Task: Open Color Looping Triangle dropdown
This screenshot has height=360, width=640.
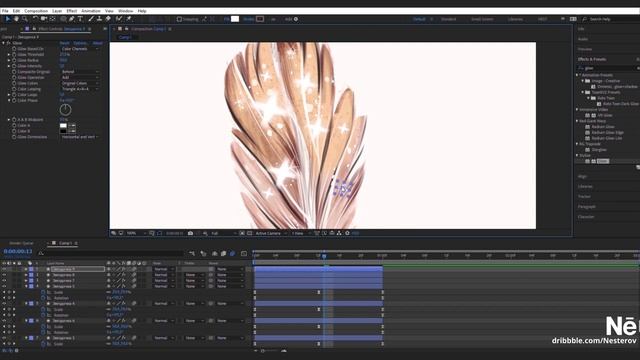Action: coord(80,89)
